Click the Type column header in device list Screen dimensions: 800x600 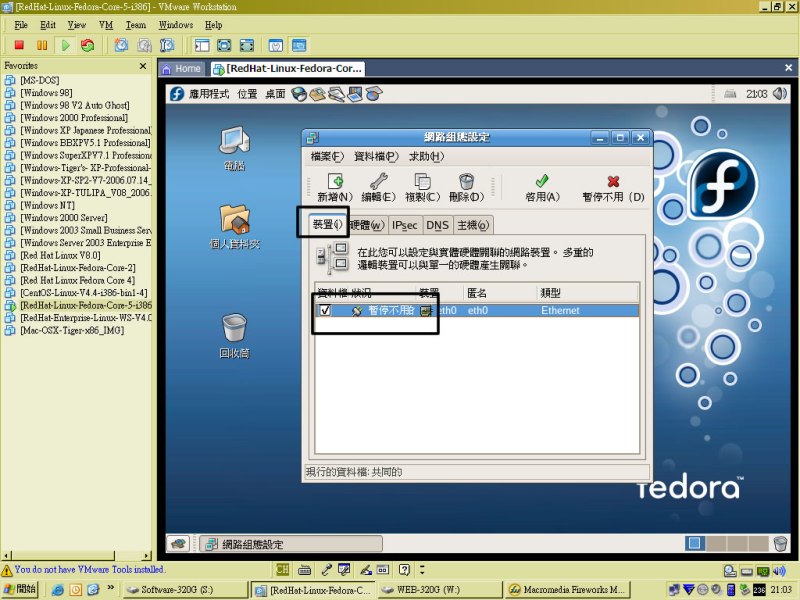587,293
